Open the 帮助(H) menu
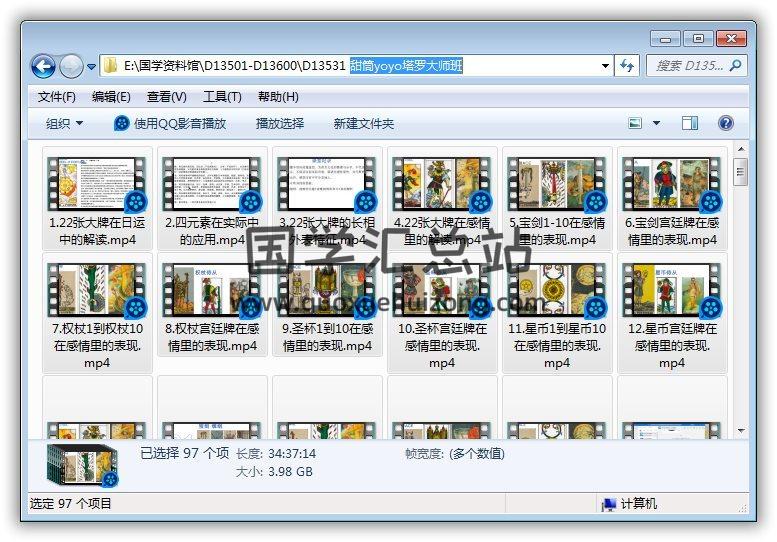Image resolution: width=777 pixels, height=542 pixels. coord(278,97)
